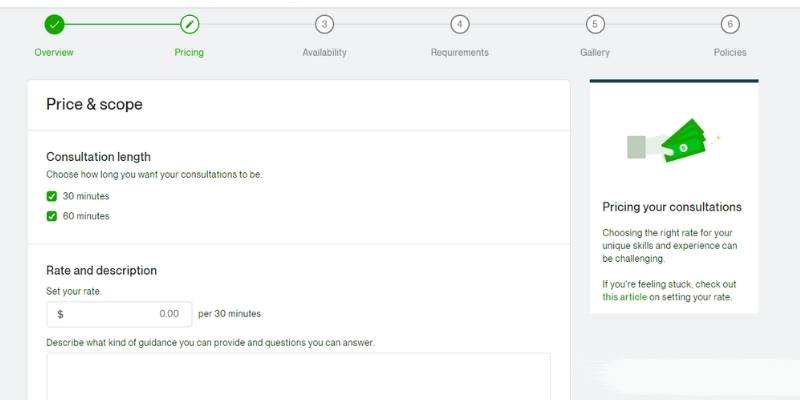Click the 'Rate and description' heading
800x400 pixels.
pos(102,270)
